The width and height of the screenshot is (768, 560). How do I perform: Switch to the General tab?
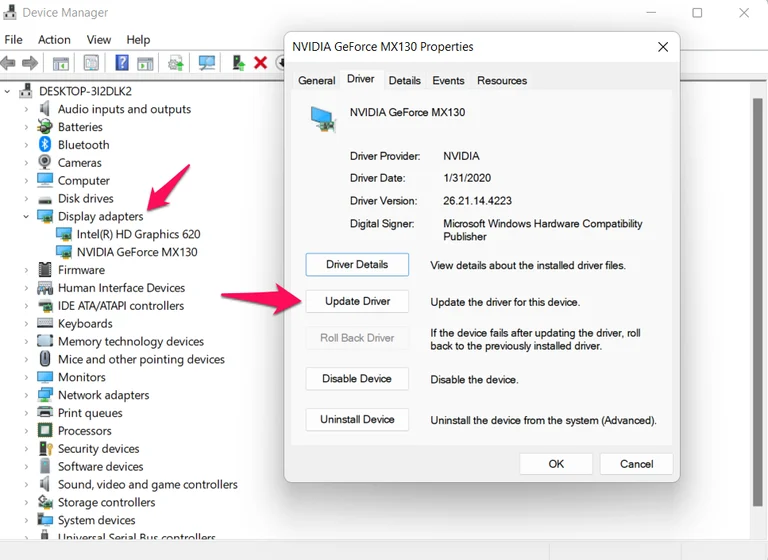coord(316,80)
